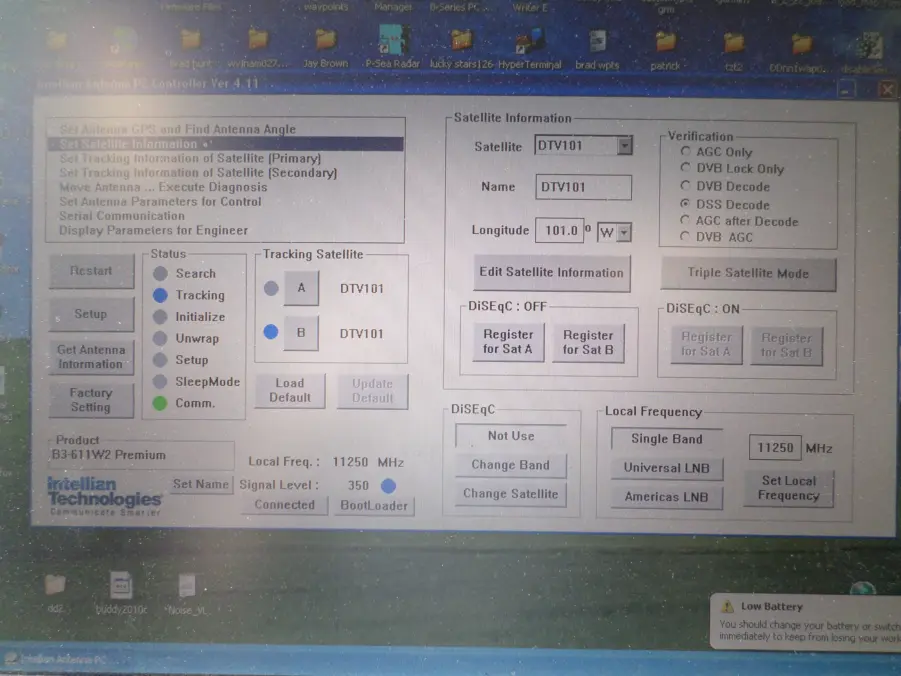Viewport: 901px width, 676px height.
Task: Open the P-Sea Radar desktop shortcut
Action: point(392,45)
